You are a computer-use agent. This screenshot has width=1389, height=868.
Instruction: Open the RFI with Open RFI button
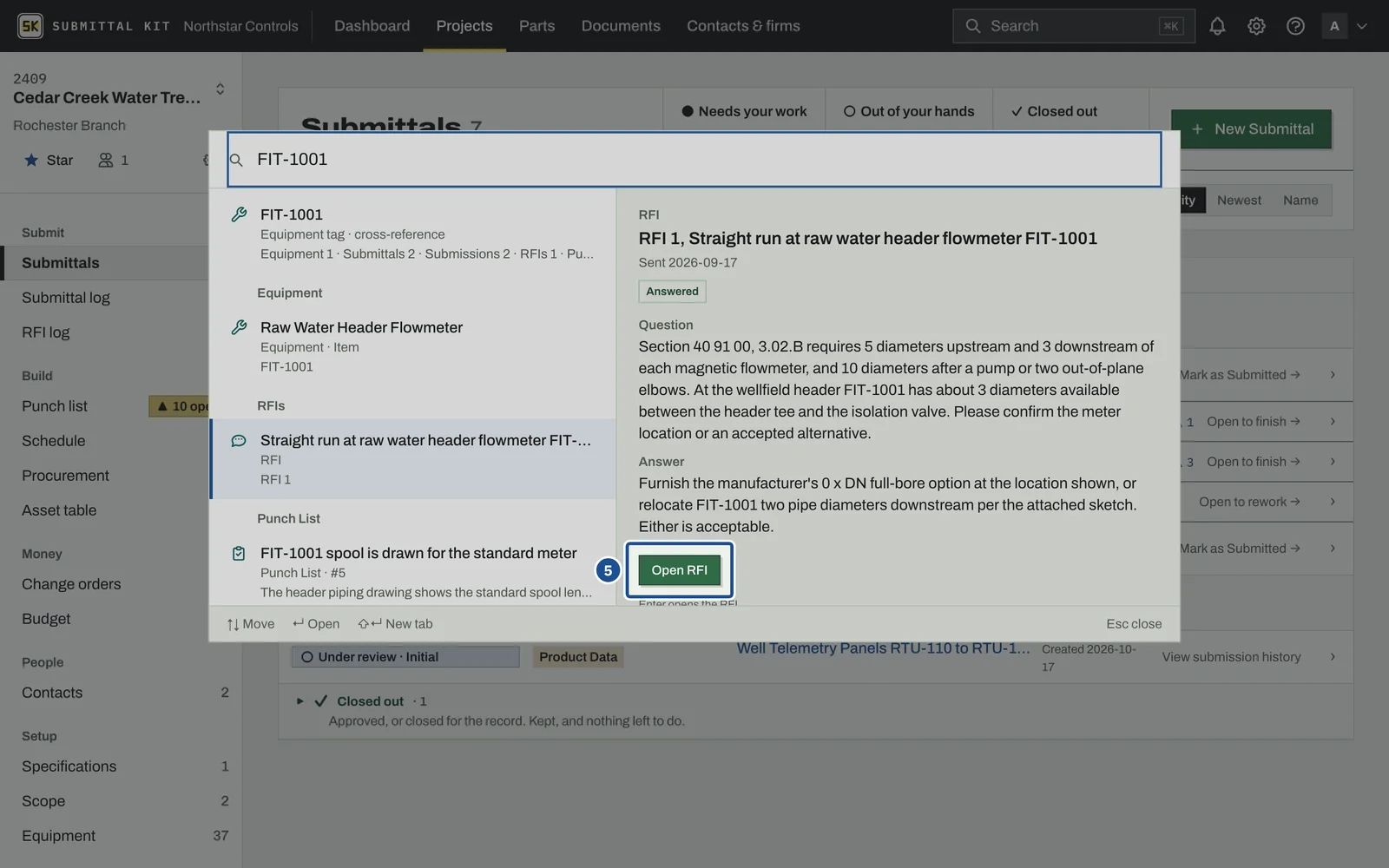point(680,570)
